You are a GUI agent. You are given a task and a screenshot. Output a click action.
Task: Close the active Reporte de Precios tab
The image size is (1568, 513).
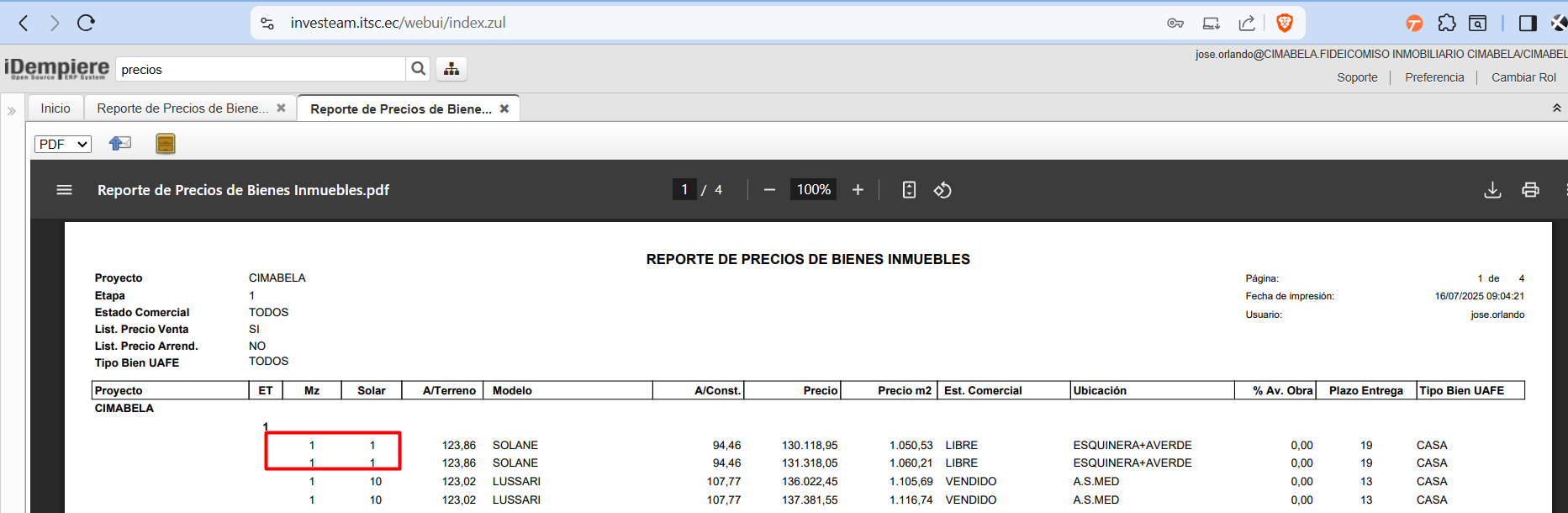tap(504, 108)
